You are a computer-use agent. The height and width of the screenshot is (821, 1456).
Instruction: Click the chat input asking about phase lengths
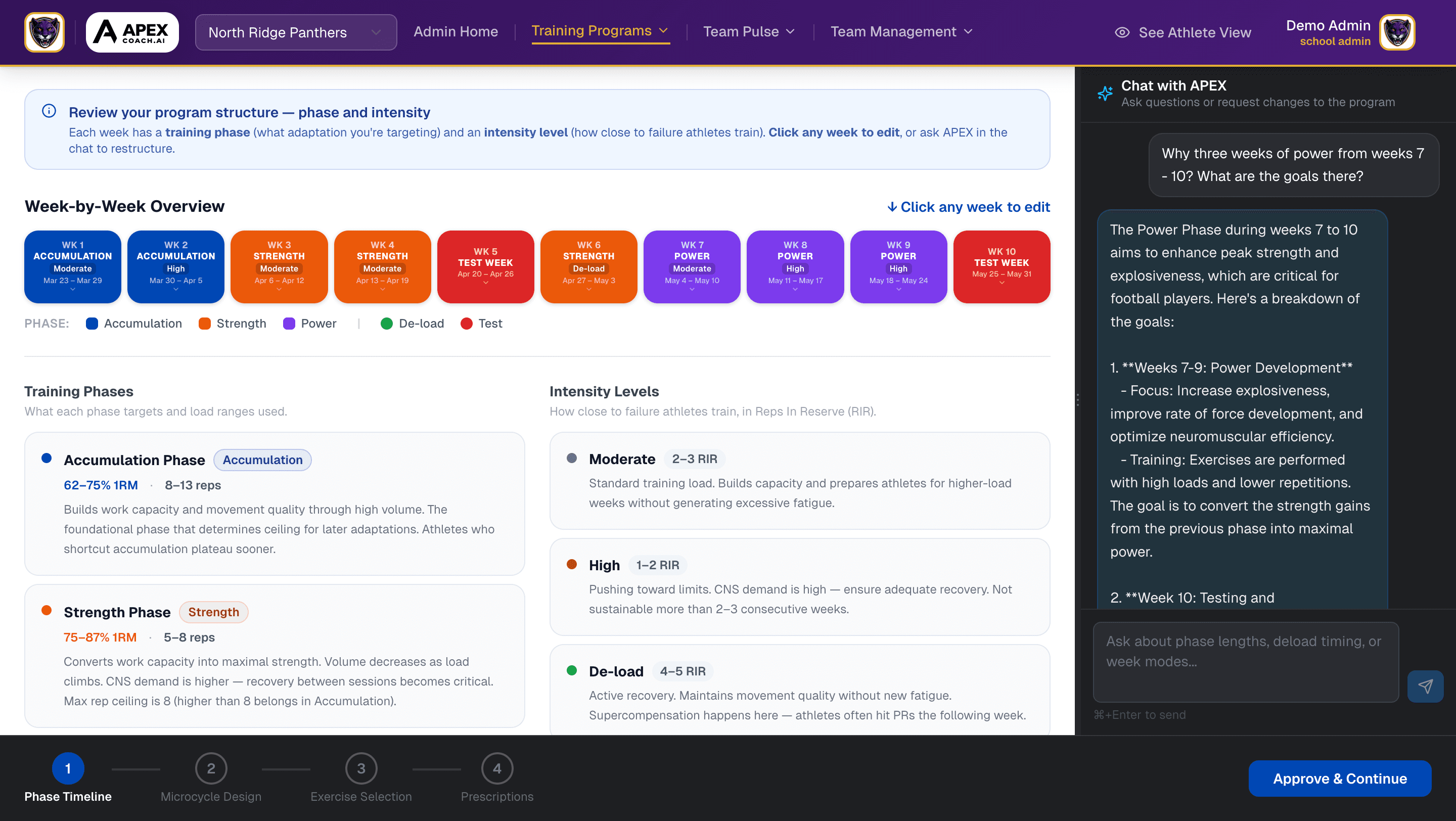[x=1245, y=661]
